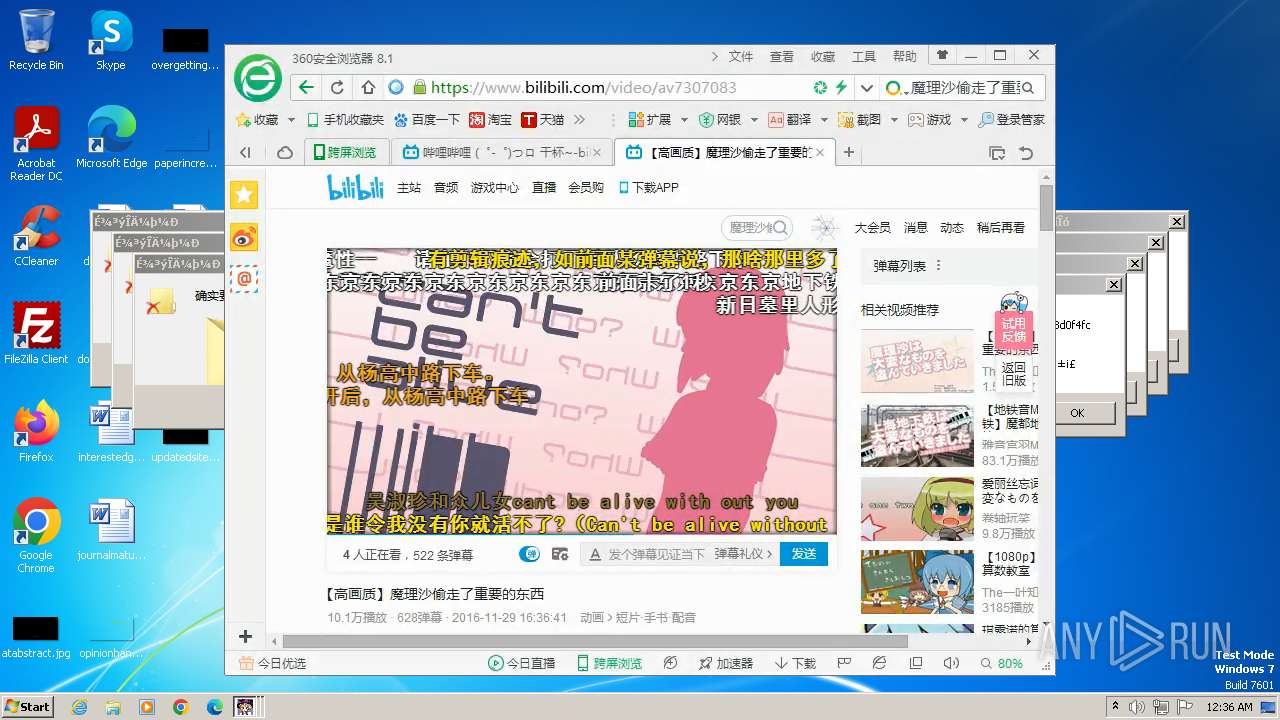Reload the page with the refresh icon
The width and height of the screenshot is (1280, 720).
[x=337, y=87]
